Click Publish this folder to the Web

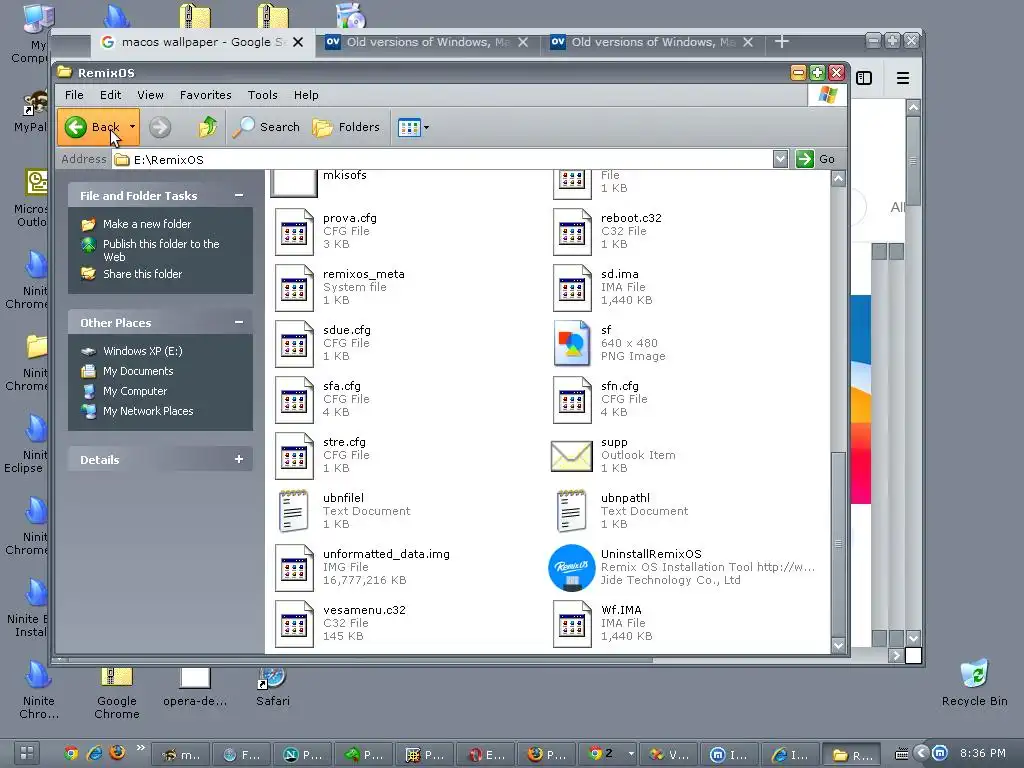[161, 250]
